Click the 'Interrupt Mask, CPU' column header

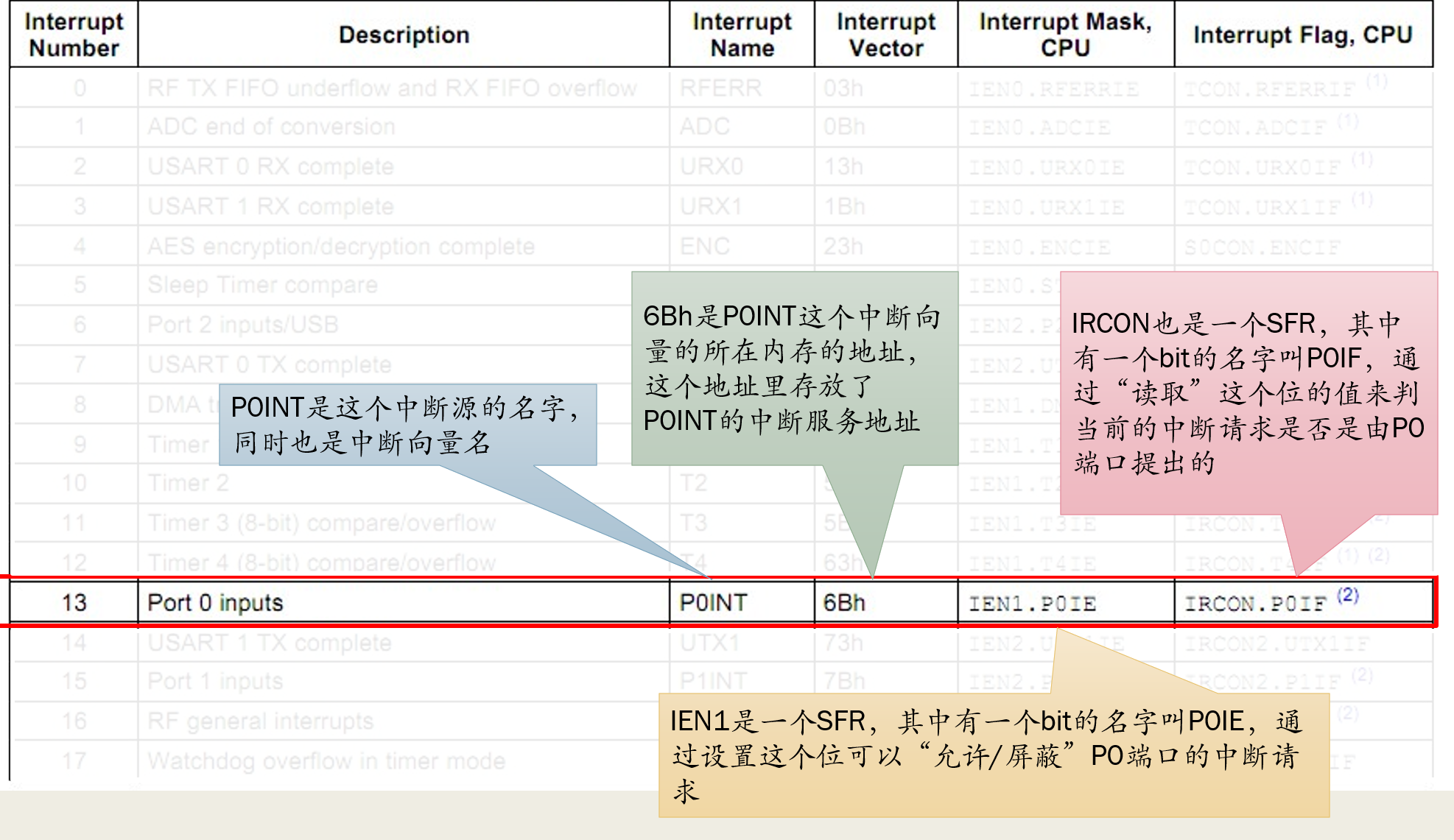tap(1066, 35)
